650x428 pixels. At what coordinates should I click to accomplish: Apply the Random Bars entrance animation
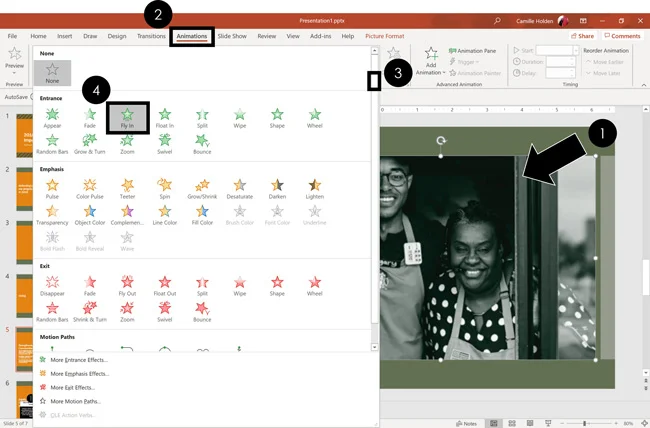tap(52, 144)
